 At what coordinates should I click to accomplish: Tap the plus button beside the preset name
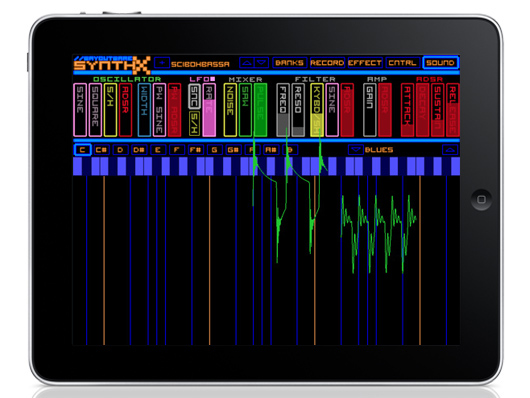[x=162, y=63]
